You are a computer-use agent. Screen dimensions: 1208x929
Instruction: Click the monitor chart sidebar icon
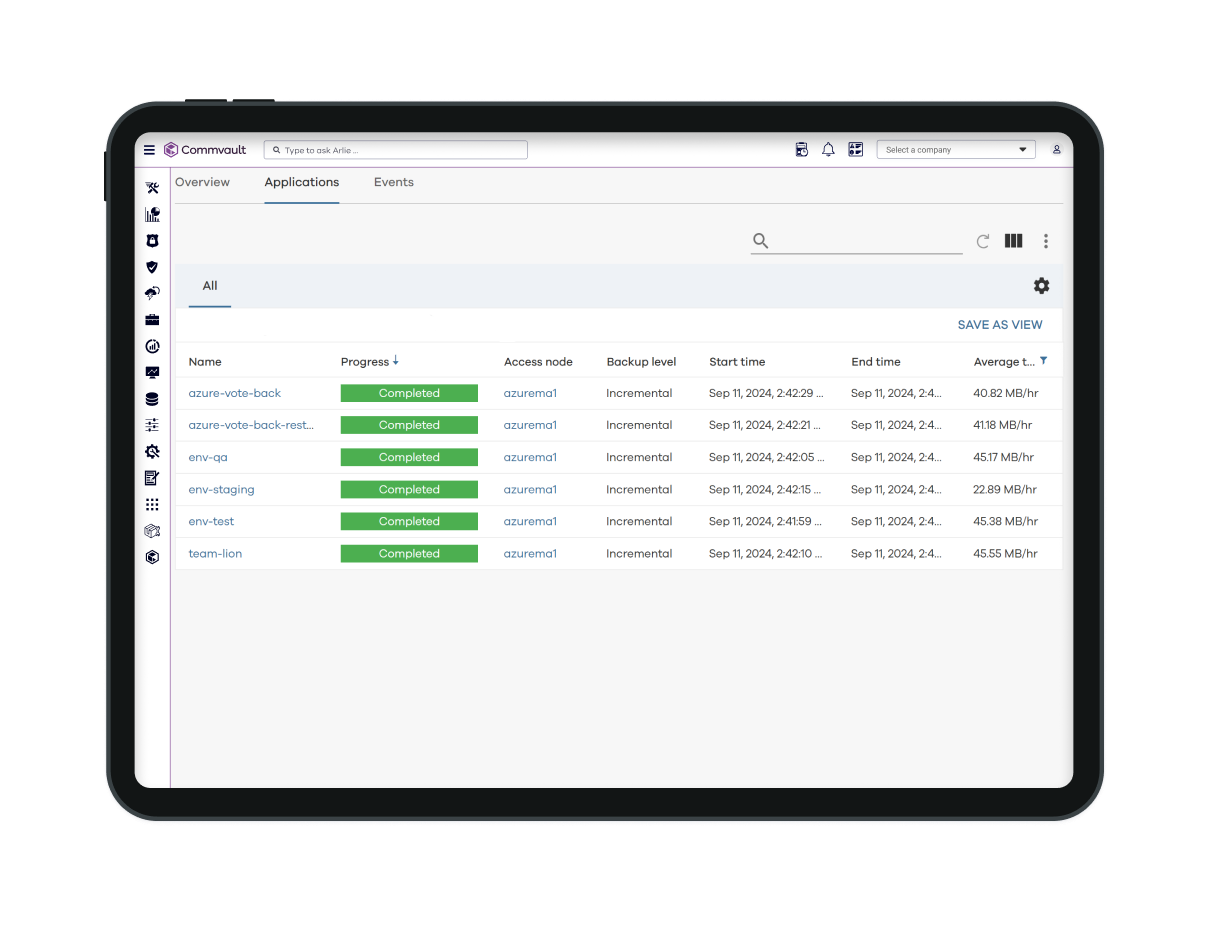point(152,373)
